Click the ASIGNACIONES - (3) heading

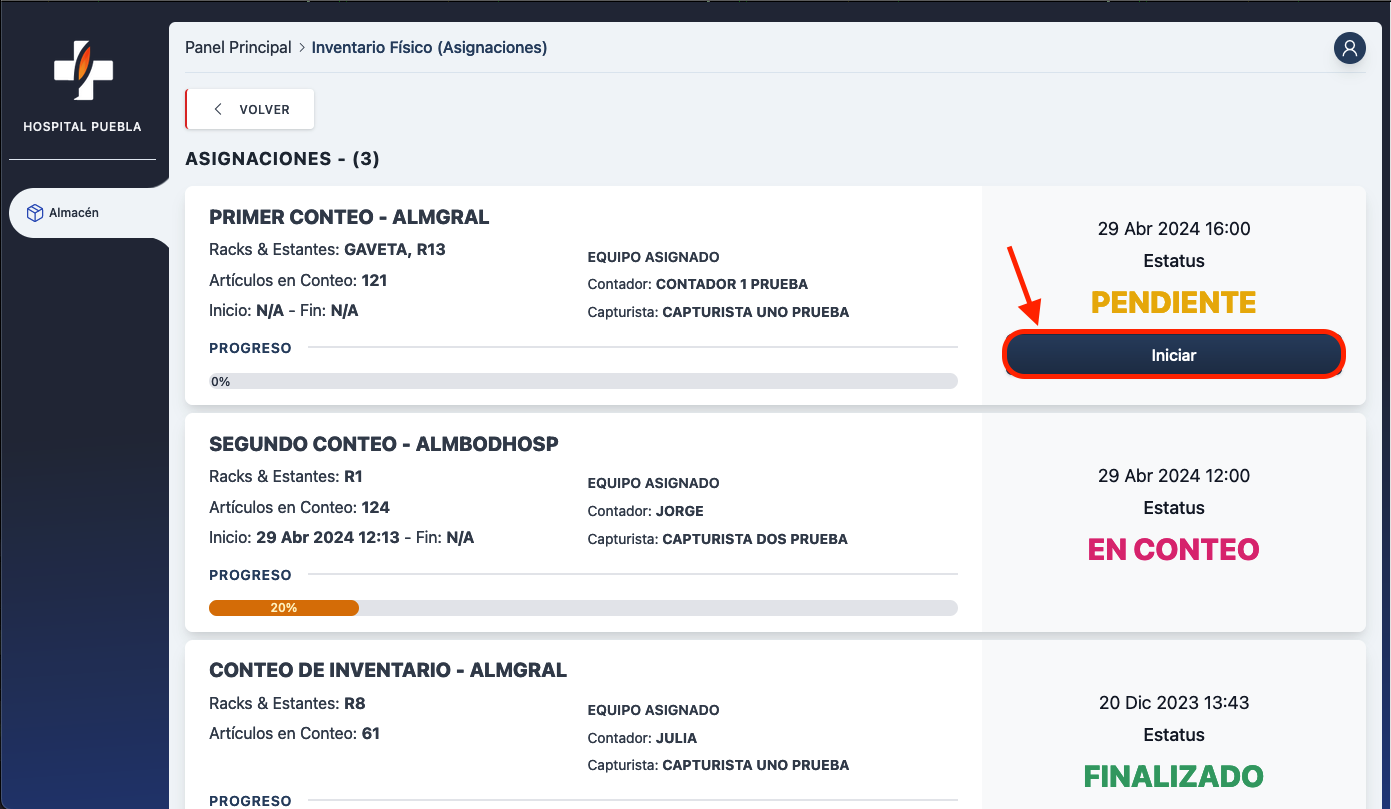pos(282,159)
